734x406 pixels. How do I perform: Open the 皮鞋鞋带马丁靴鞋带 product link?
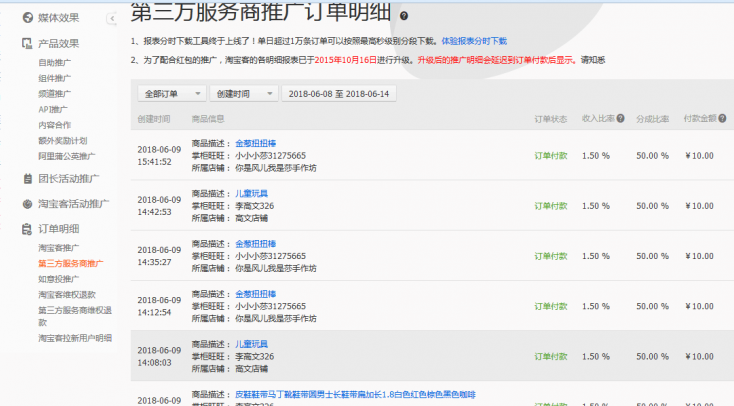[x=355, y=394]
